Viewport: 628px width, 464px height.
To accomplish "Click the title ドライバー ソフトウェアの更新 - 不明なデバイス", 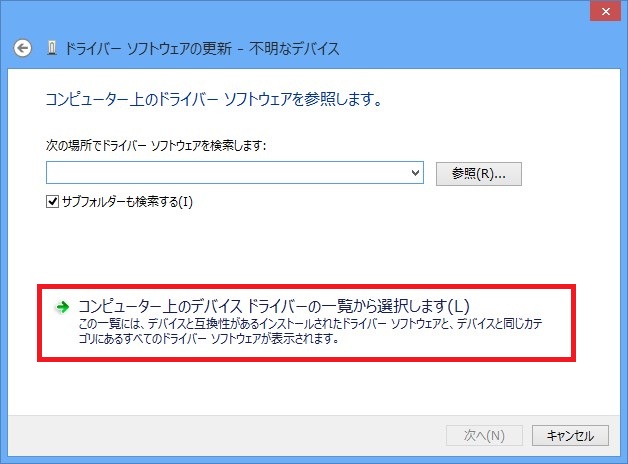I will click(x=200, y=48).
